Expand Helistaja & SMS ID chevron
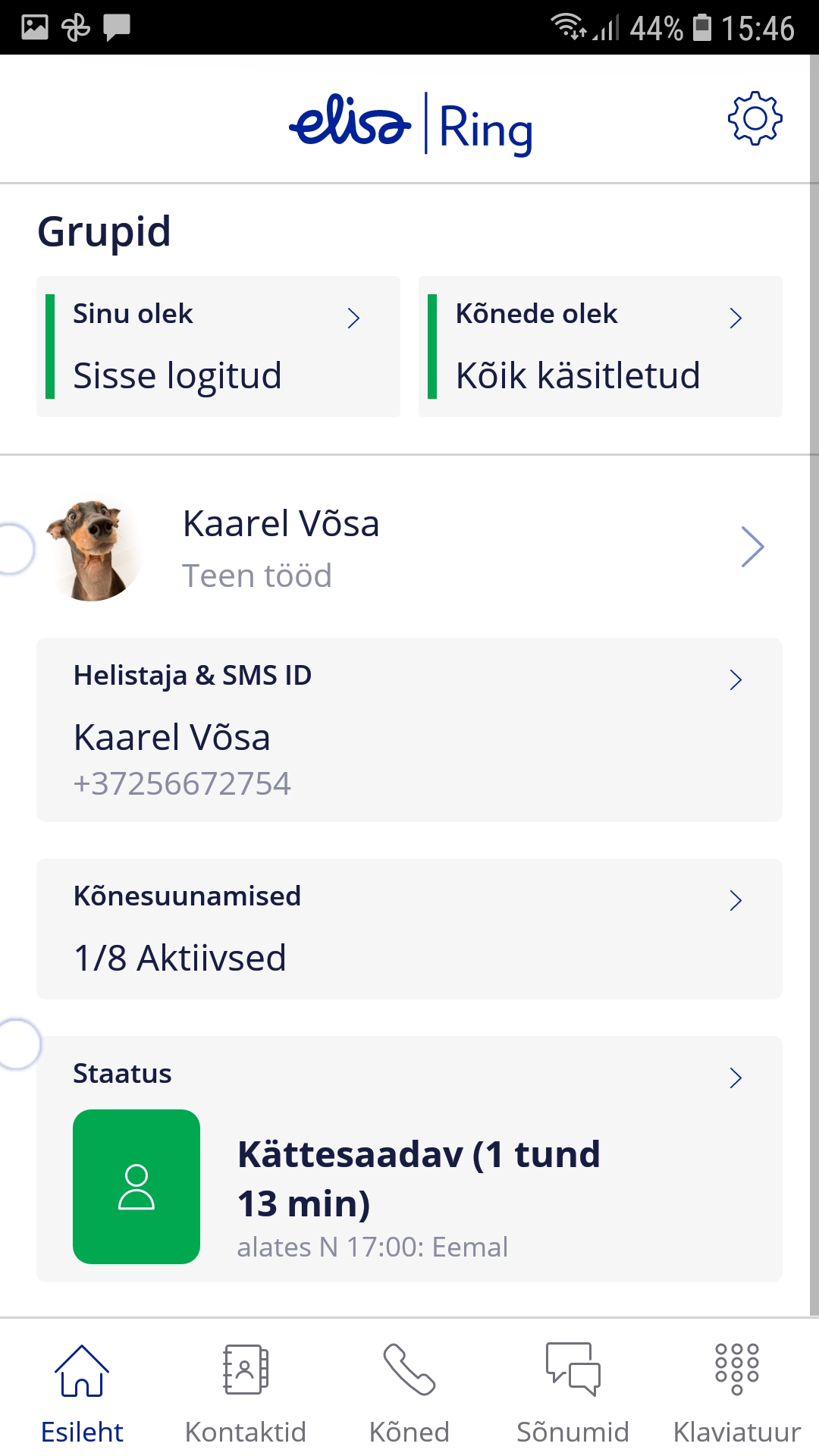819x1456 pixels. pyautogui.click(x=736, y=679)
